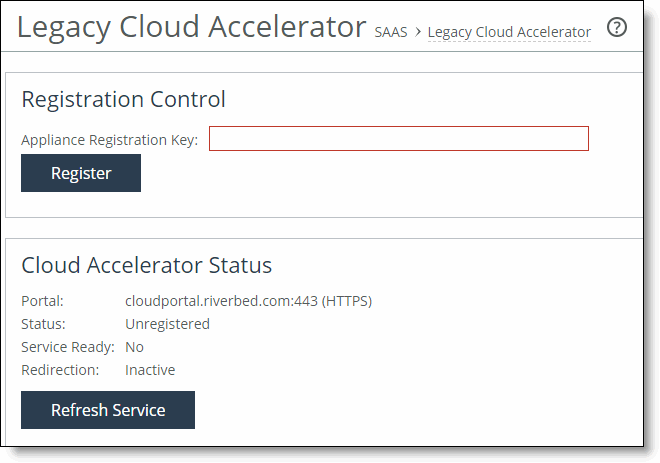Select the SAAS breadcrumb item
This screenshot has width=660, height=463.
coord(391,32)
